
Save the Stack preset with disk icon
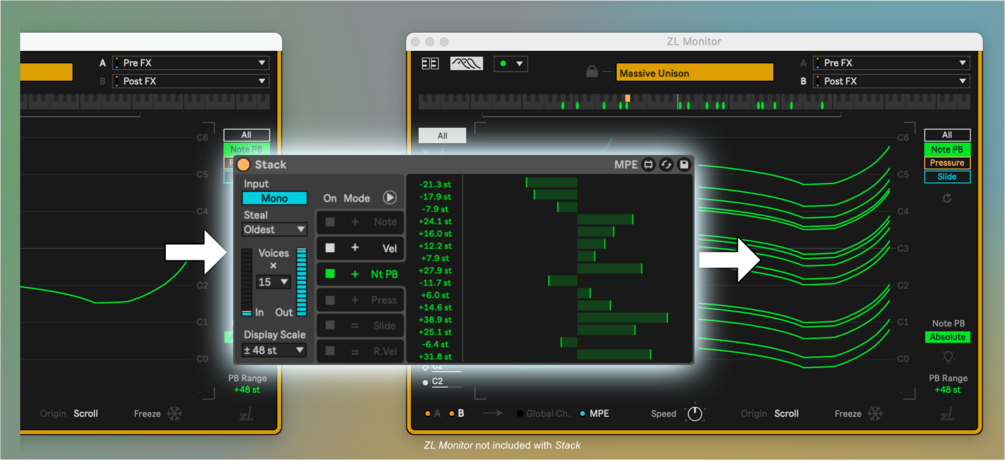684,165
